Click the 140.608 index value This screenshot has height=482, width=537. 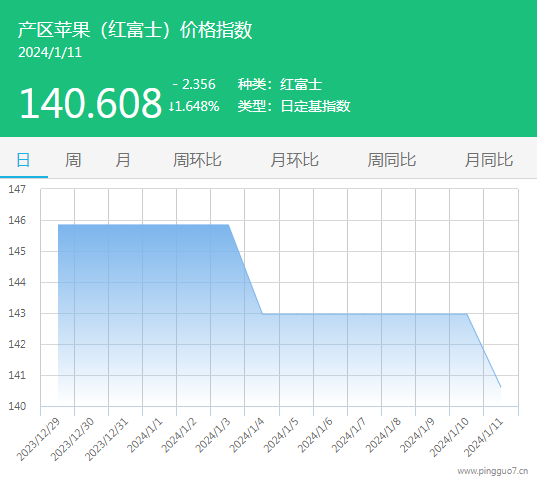tap(90, 103)
